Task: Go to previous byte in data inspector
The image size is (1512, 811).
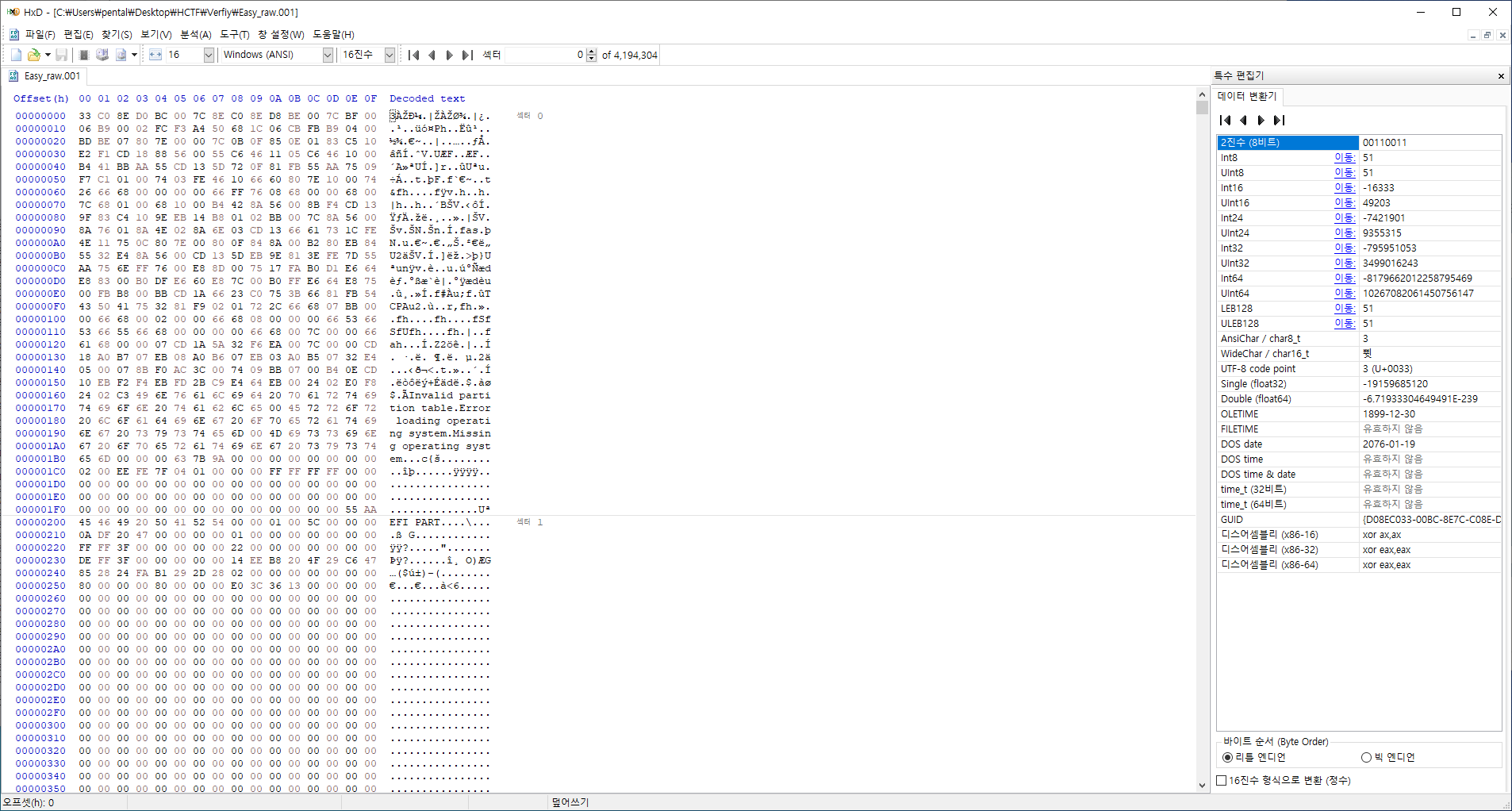Action: [x=1244, y=121]
